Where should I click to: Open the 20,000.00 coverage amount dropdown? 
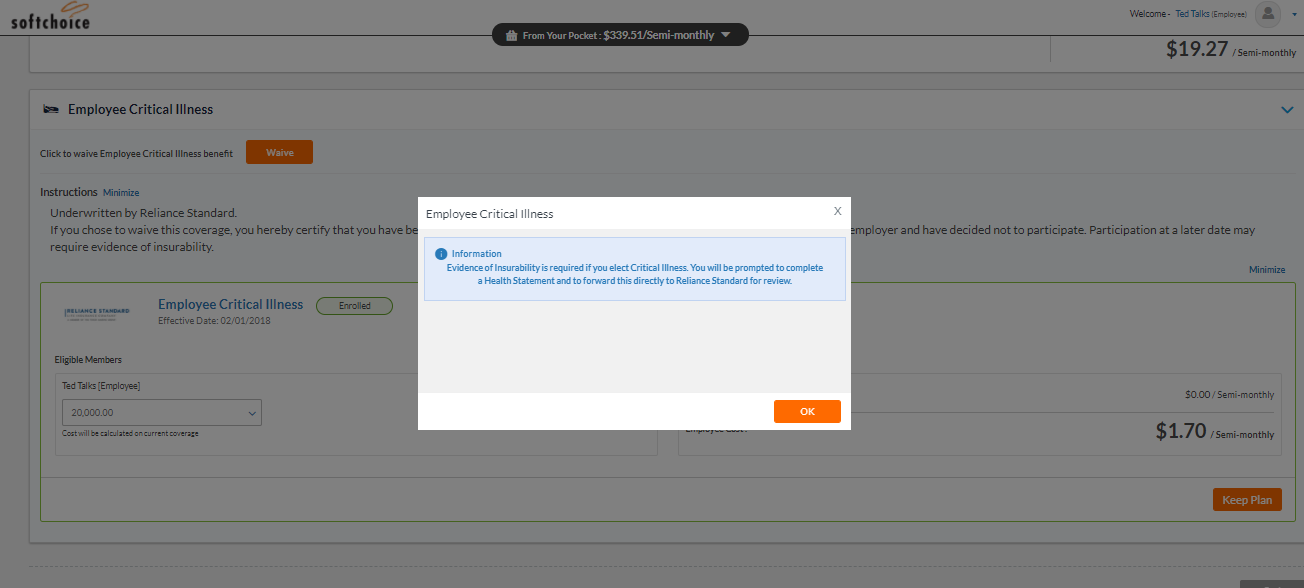tap(161, 412)
